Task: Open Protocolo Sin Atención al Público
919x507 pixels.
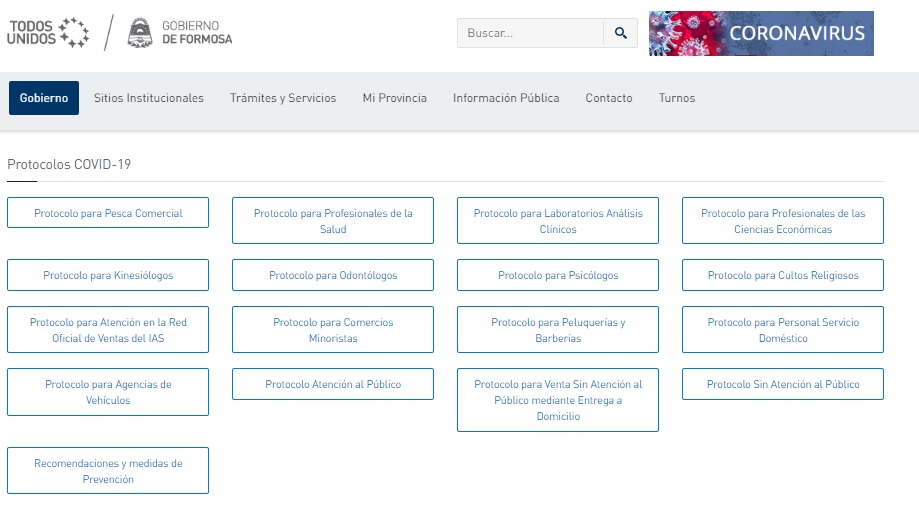Action: pos(783,384)
